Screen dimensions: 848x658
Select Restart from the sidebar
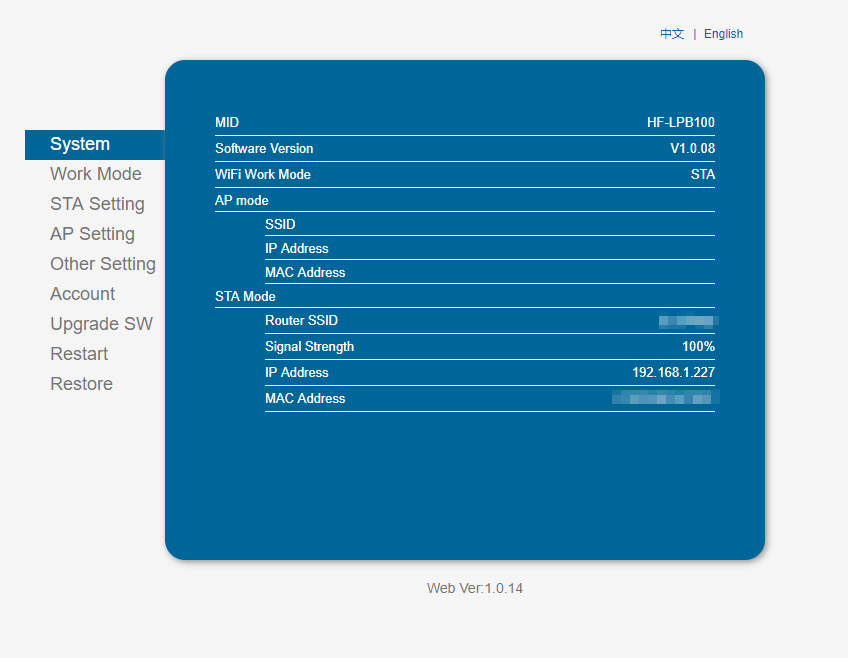point(79,354)
